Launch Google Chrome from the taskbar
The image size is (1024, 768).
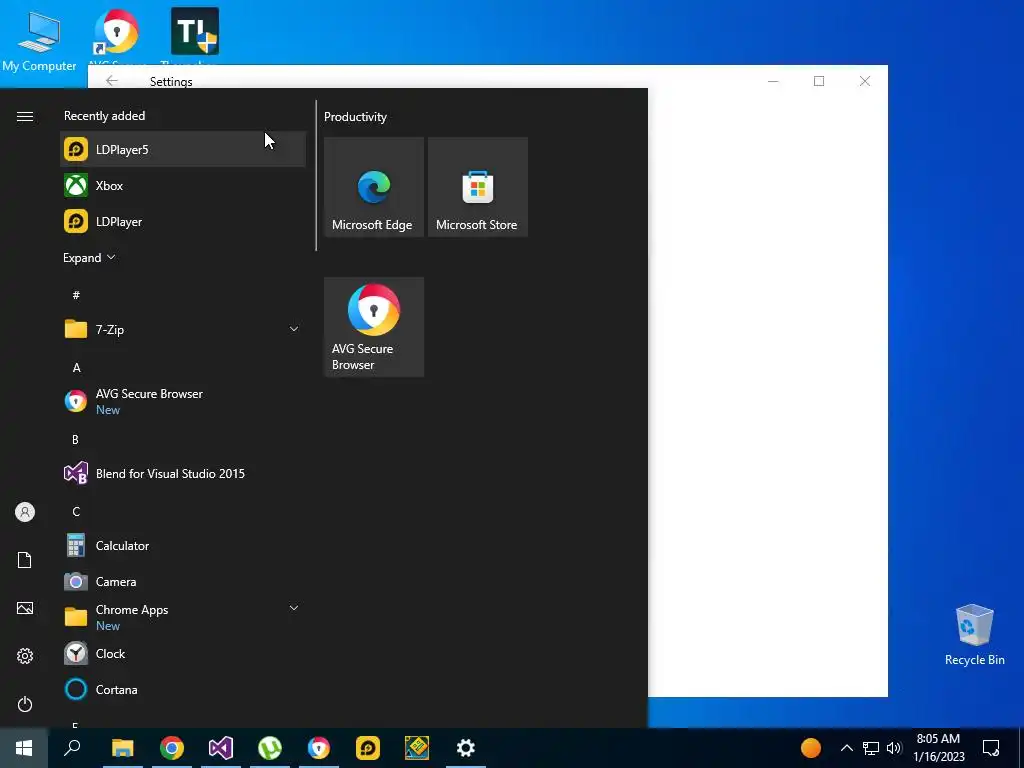click(172, 748)
